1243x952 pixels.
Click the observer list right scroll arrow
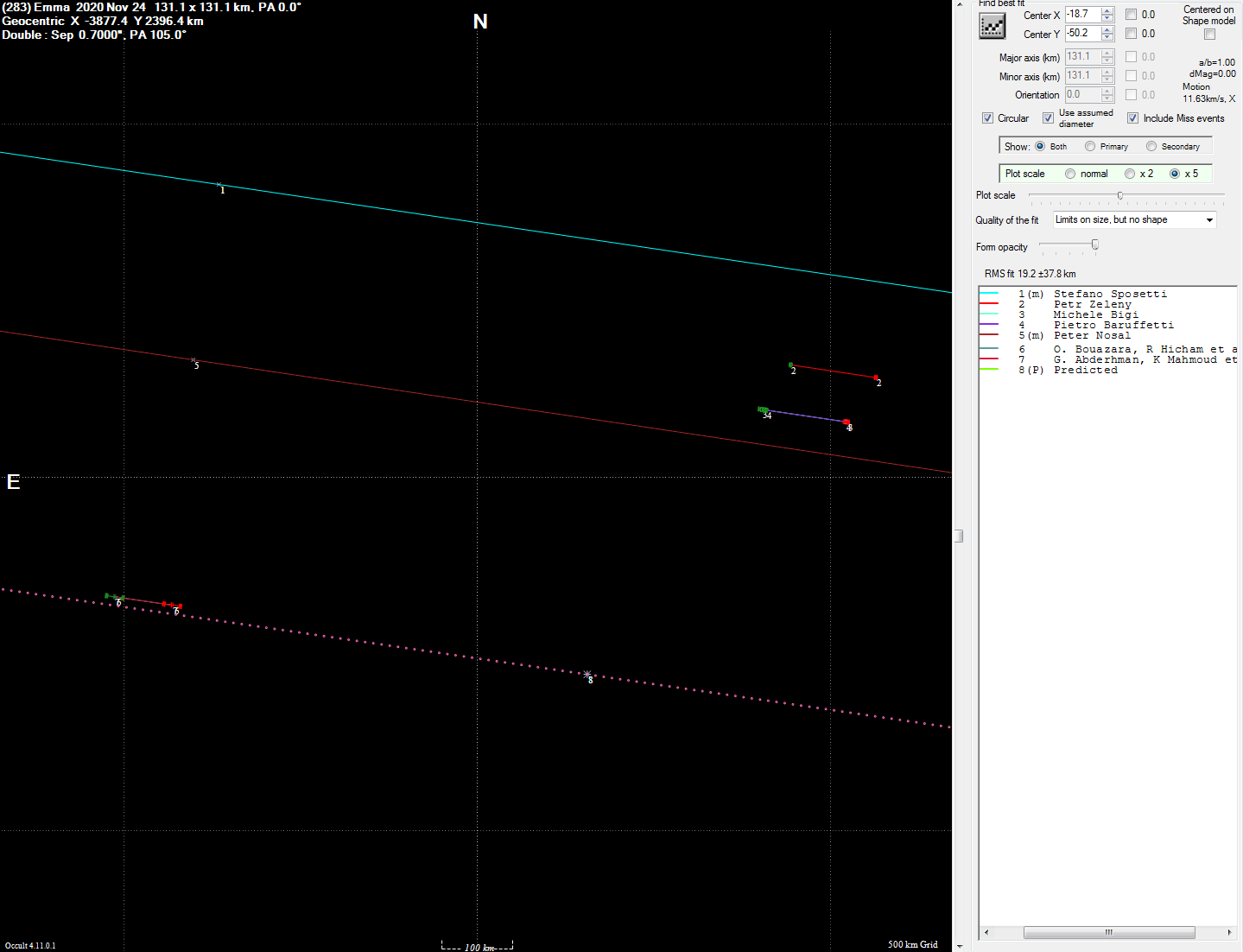pyautogui.click(x=1229, y=932)
